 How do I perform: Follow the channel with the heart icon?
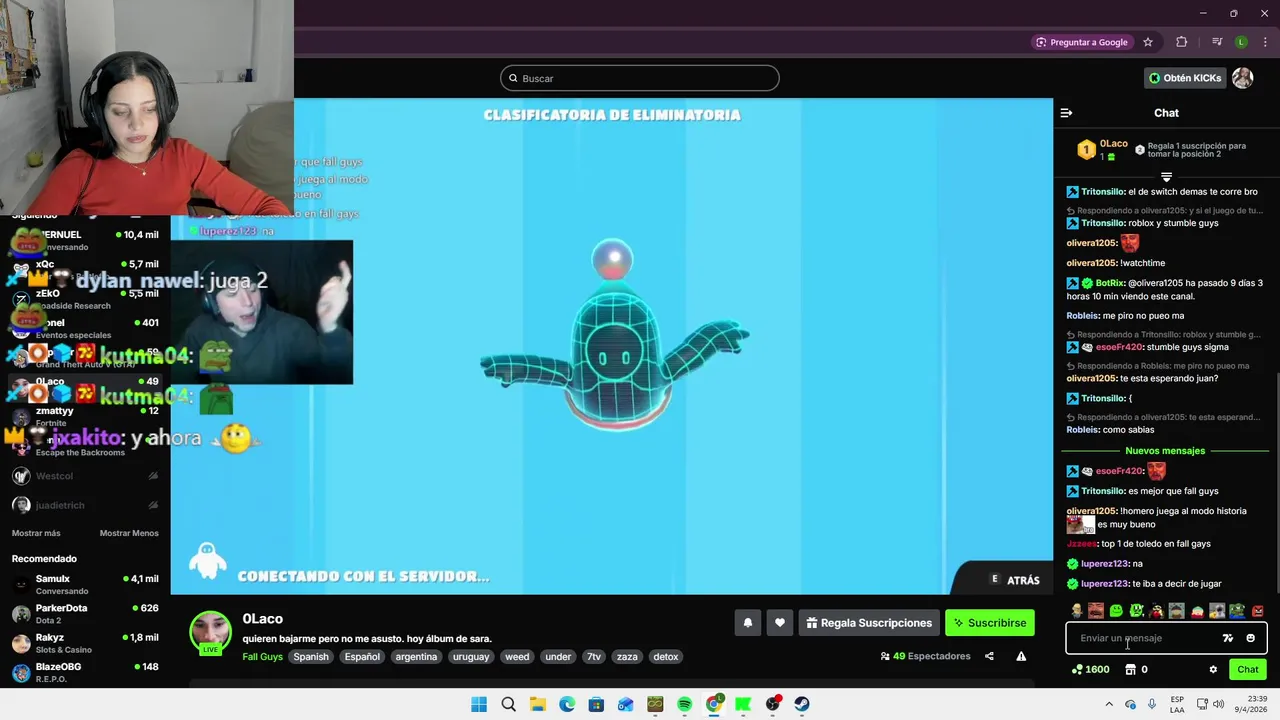780,623
